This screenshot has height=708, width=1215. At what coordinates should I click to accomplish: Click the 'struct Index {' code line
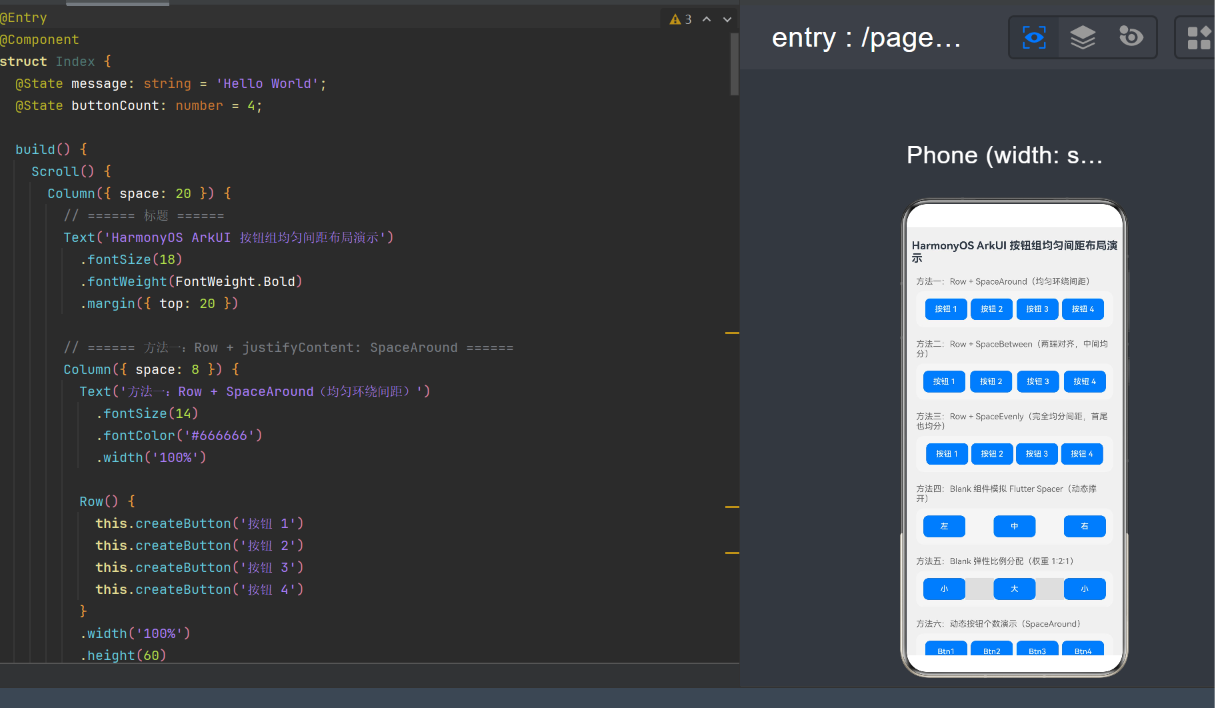click(56, 61)
